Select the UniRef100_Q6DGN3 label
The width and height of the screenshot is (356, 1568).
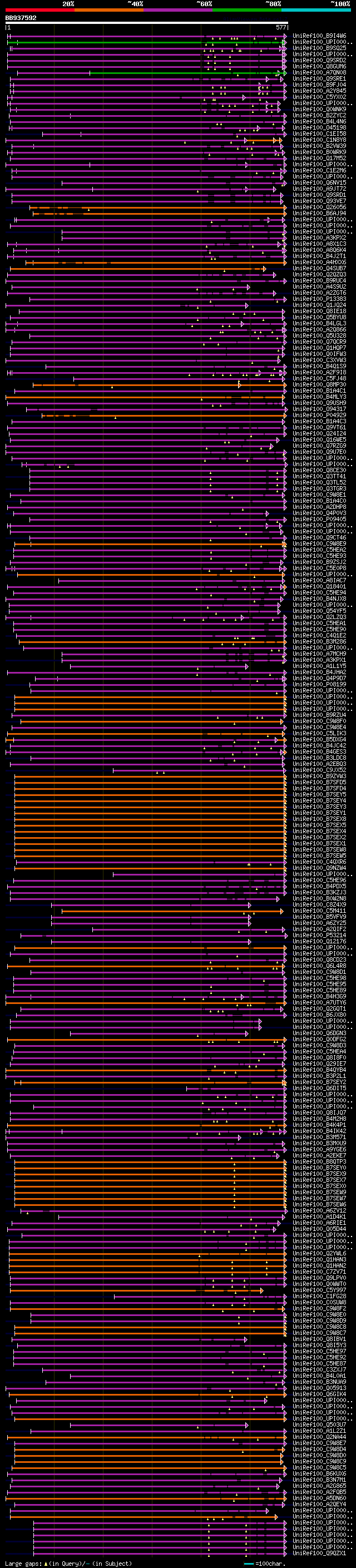(x=319, y=1033)
